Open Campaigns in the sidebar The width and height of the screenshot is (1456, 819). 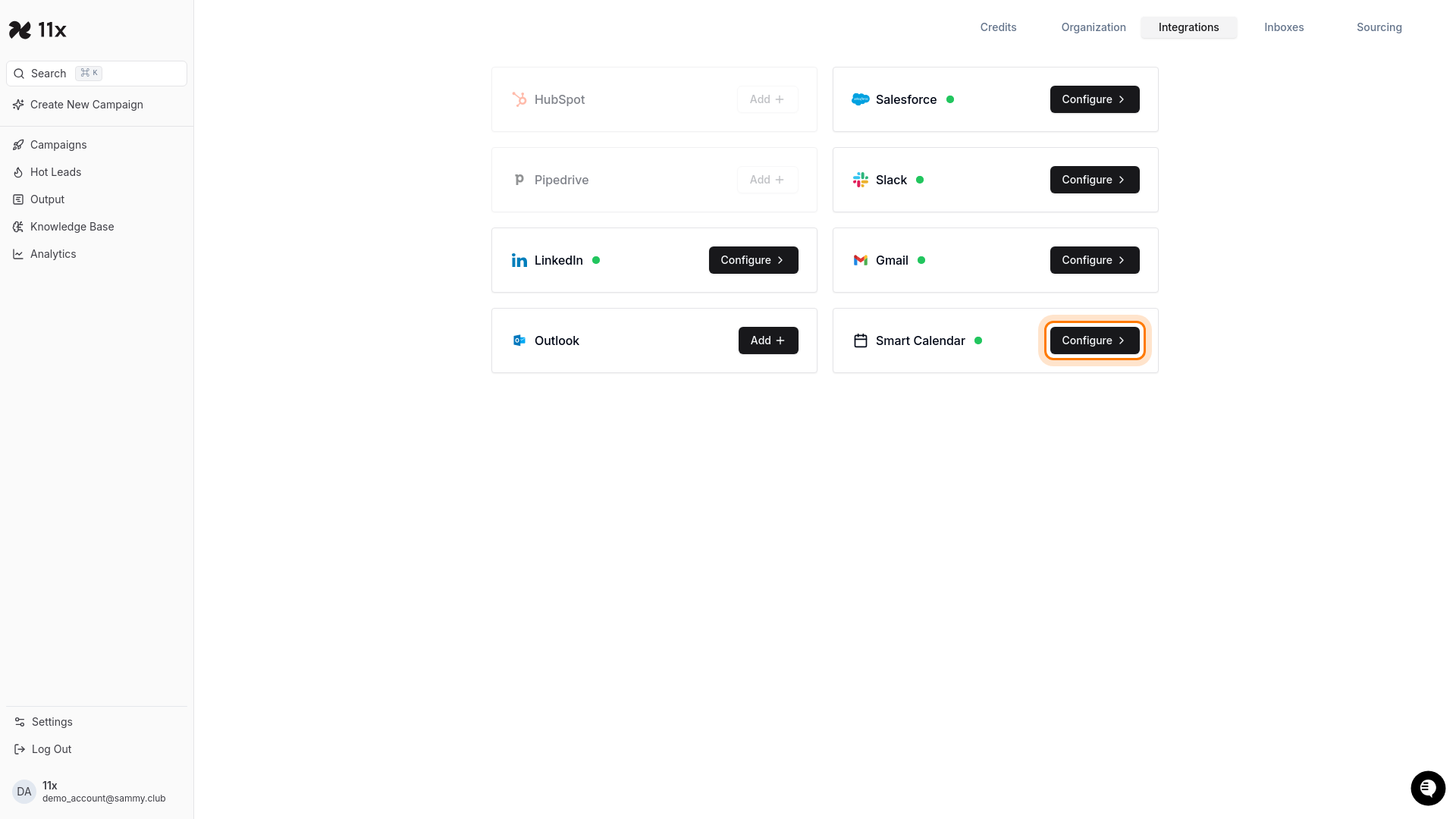click(x=96, y=145)
